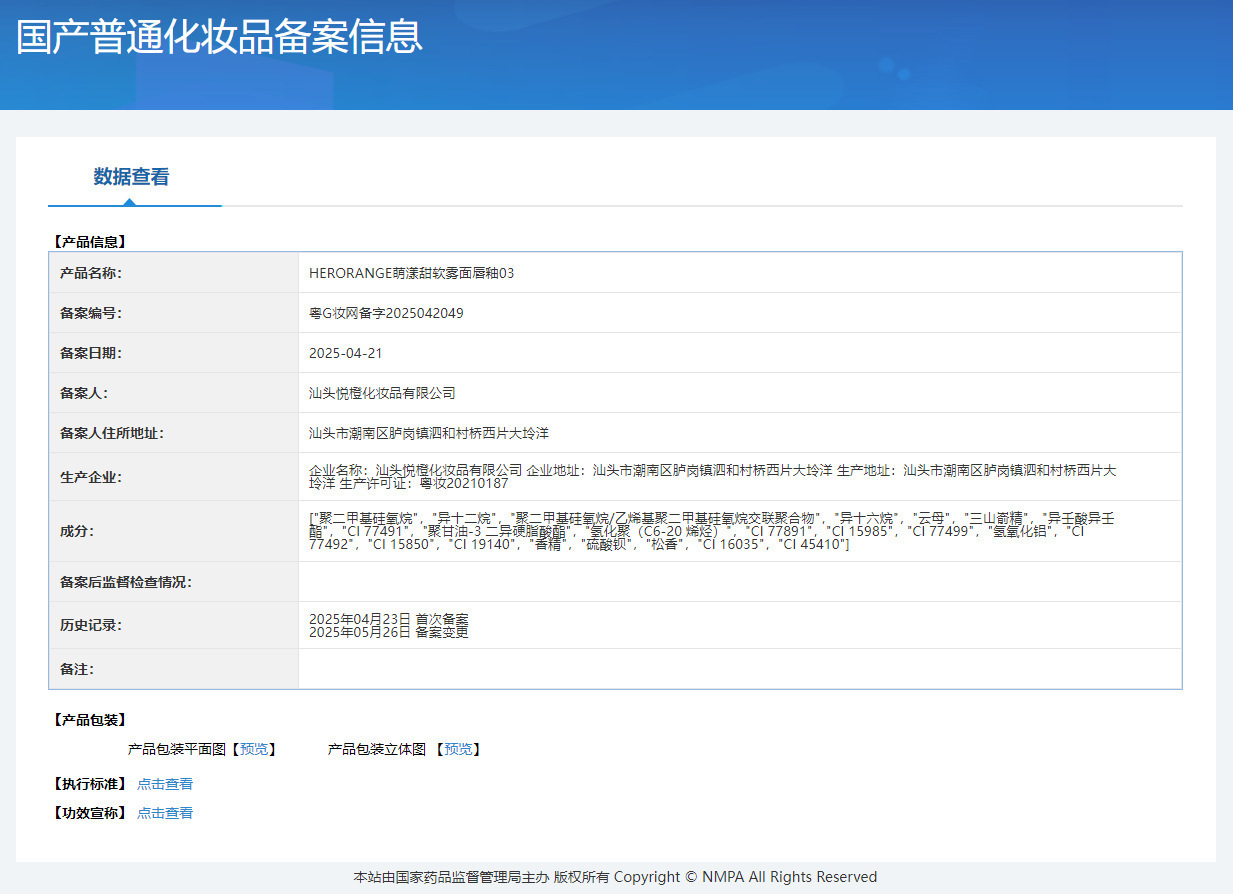The image size is (1233, 894).
Task: Click the 备注 label cell
Action: tap(174, 669)
